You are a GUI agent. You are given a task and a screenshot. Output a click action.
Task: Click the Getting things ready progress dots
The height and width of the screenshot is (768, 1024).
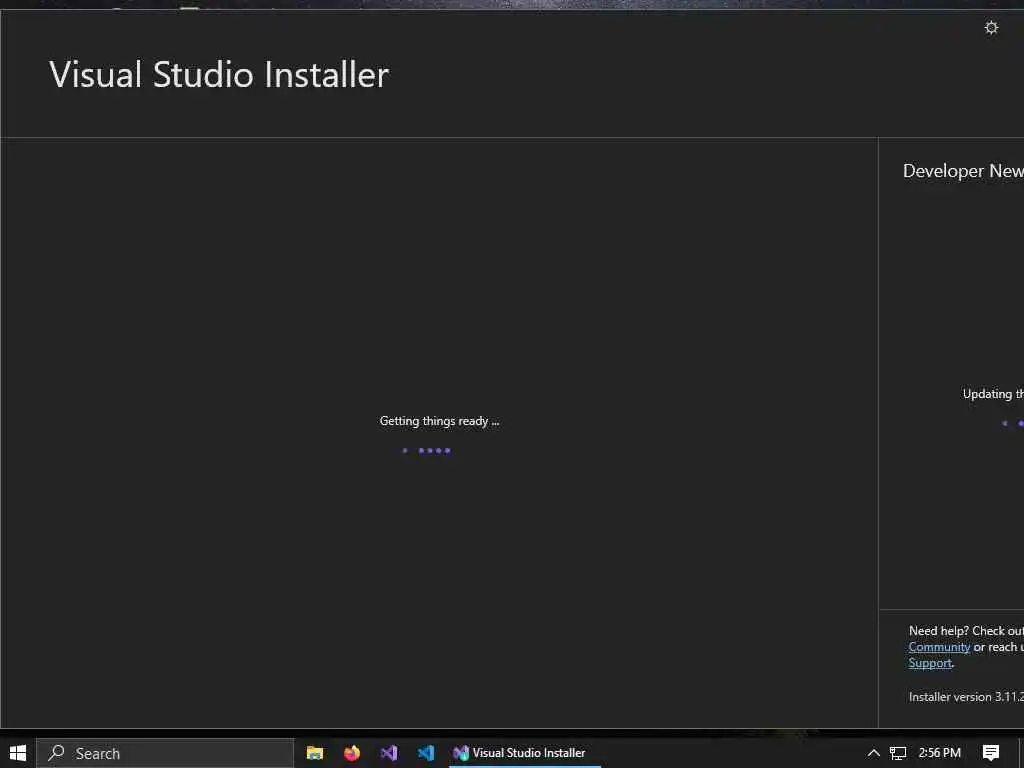coord(426,450)
